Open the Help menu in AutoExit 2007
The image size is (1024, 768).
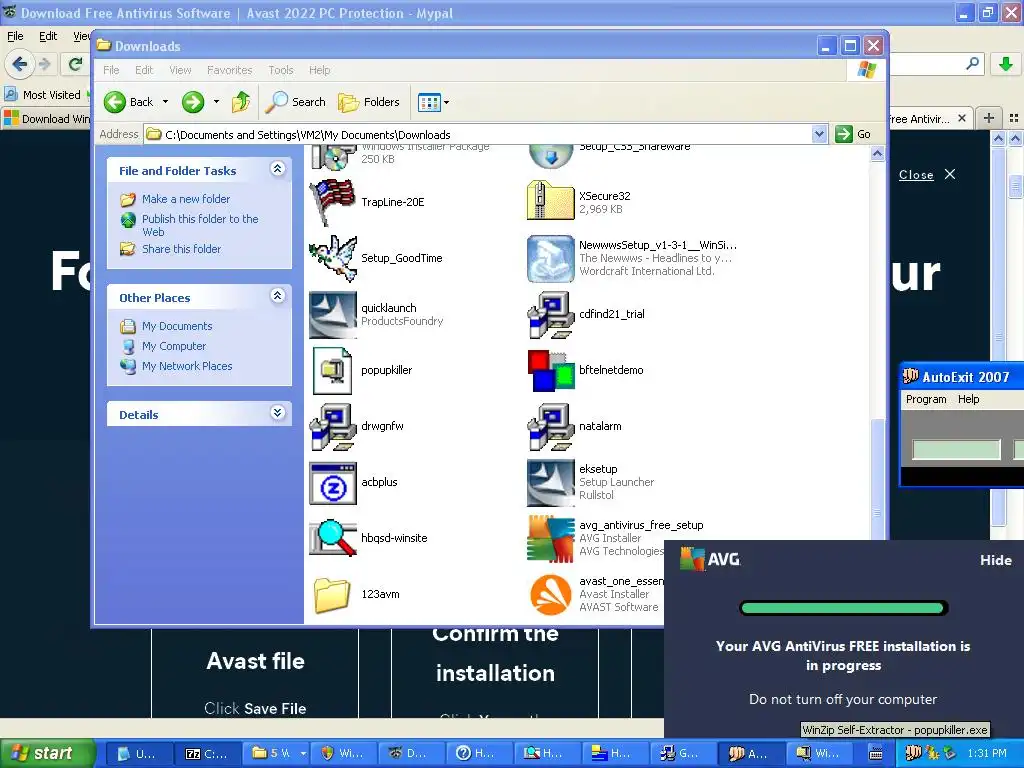click(x=968, y=399)
